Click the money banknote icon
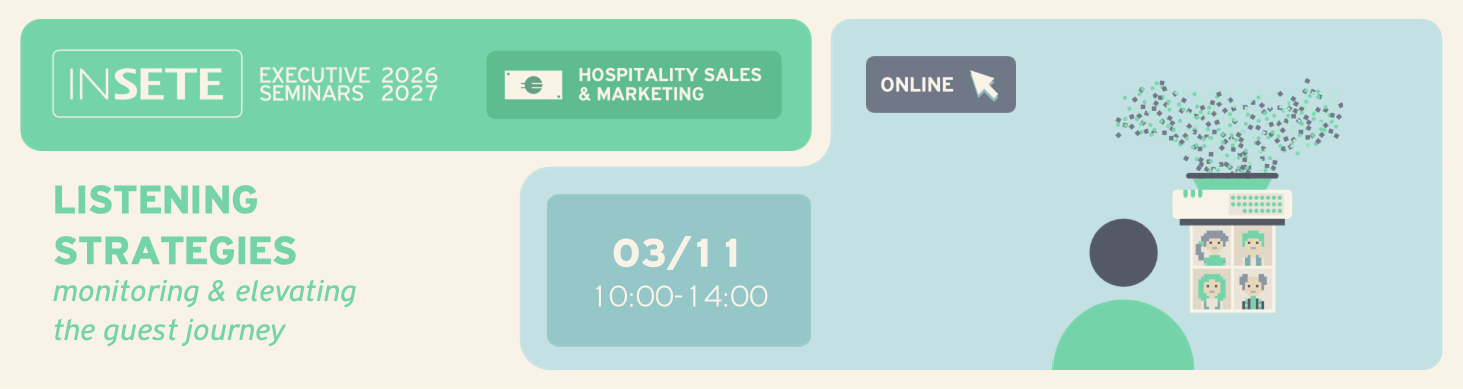This screenshot has width=1463, height=389. [533, 85]
